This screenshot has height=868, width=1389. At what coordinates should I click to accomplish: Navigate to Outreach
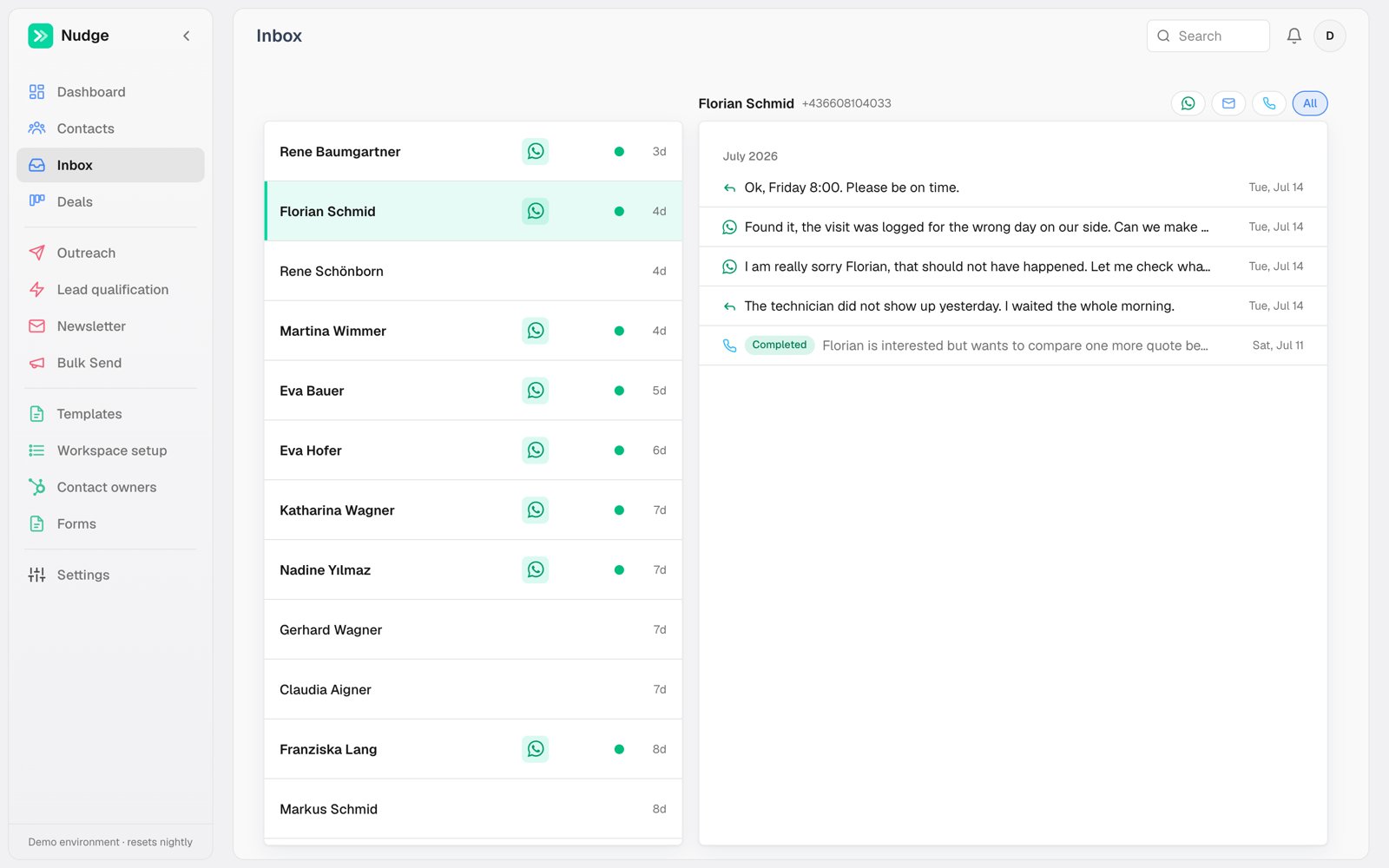tap(110, 253)
